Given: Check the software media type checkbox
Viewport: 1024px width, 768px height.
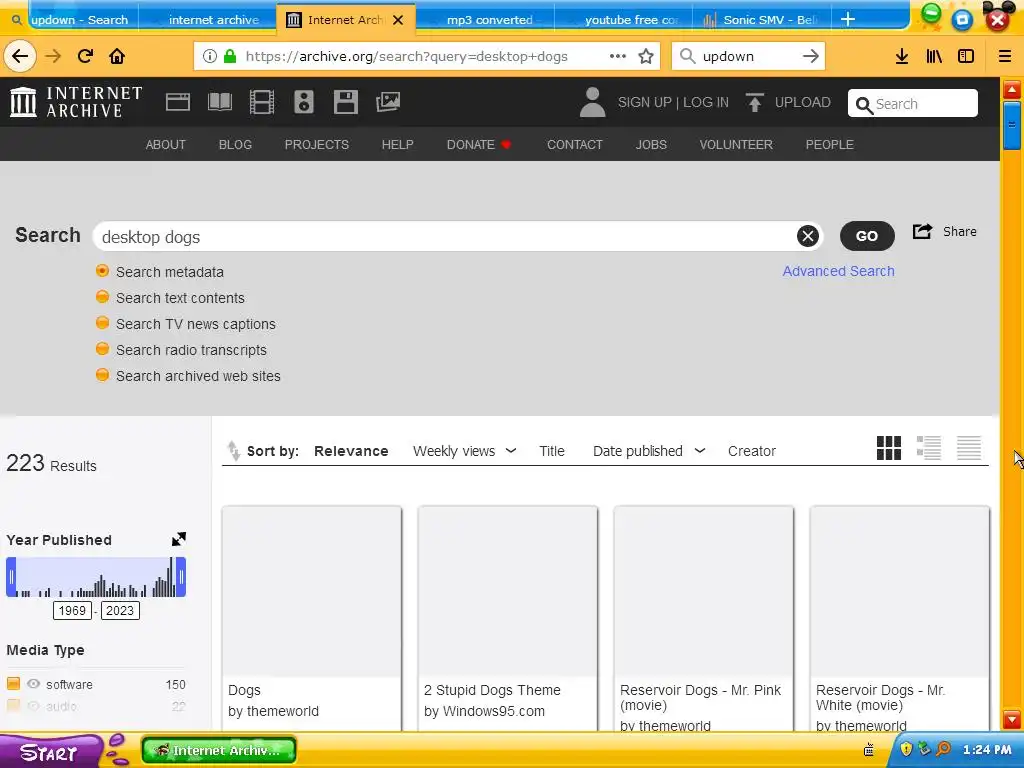Looking at the screenshot, I should point(13,684).
